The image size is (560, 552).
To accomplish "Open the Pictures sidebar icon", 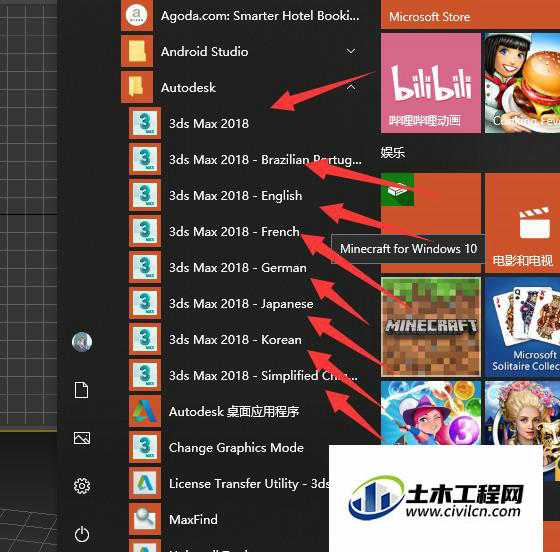I will (82, 438).
